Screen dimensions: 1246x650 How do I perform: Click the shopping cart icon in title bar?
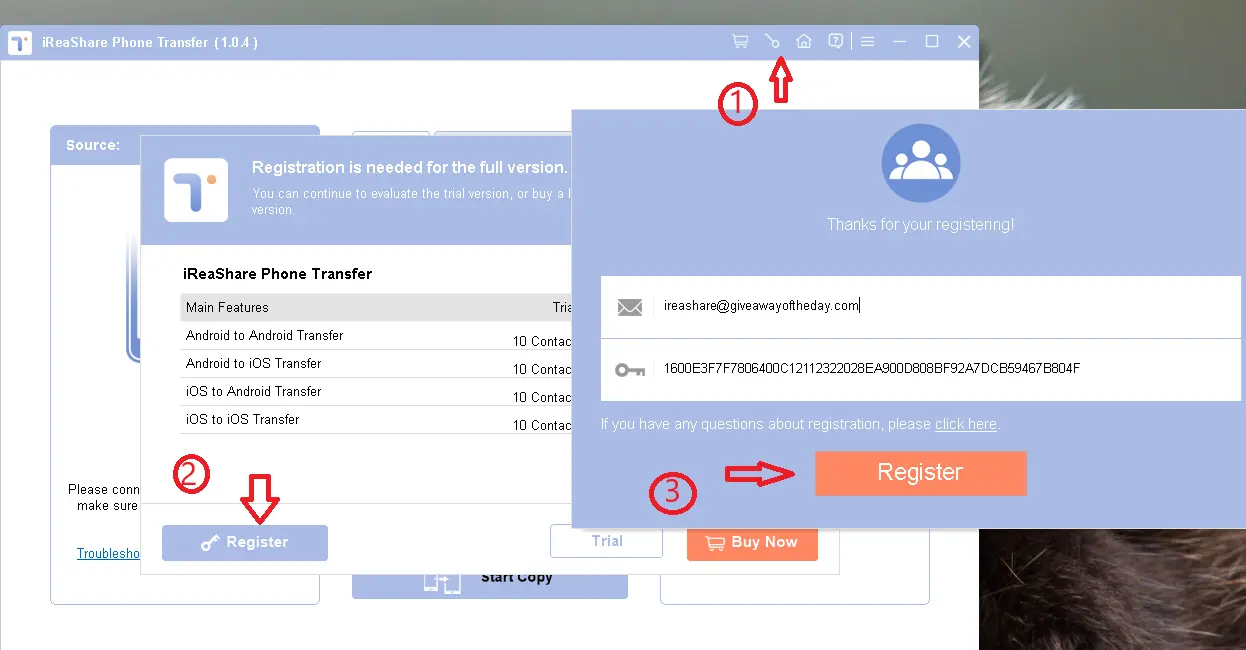[x=740, y=42]
